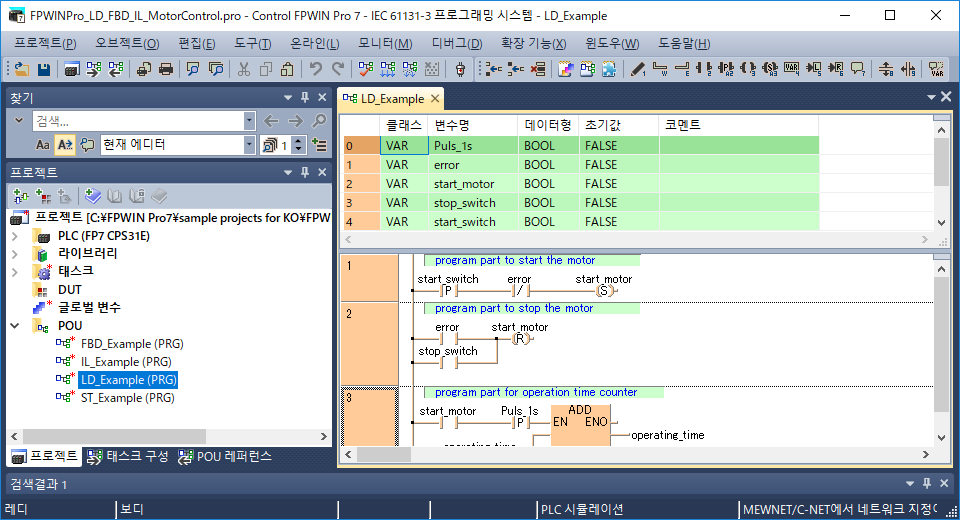This screenshot has height=520, width=960.
Task: Click the cut scissors icon
Action: click(x=244, y=69)
